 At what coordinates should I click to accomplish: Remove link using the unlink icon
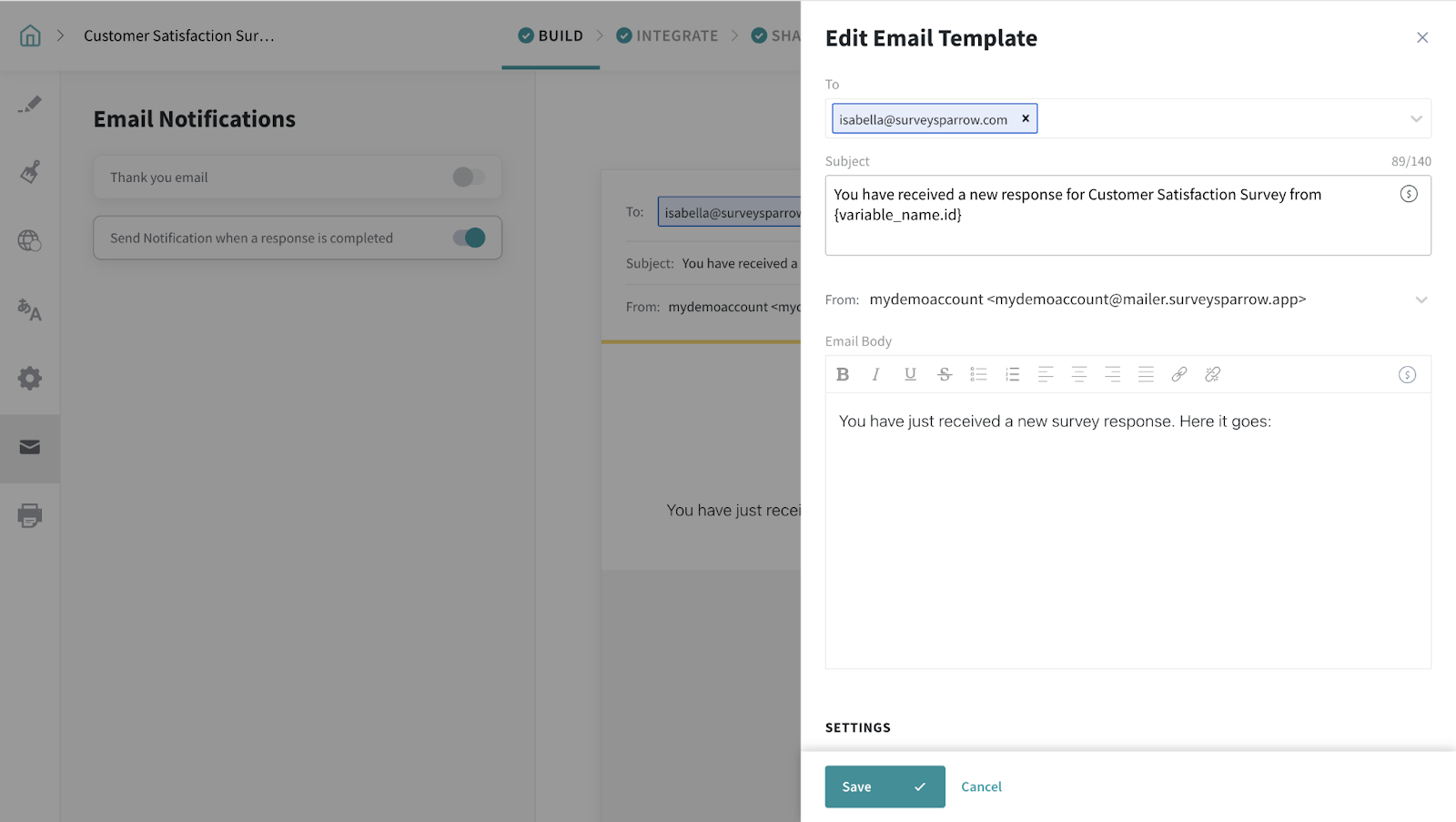point(1212,374)
